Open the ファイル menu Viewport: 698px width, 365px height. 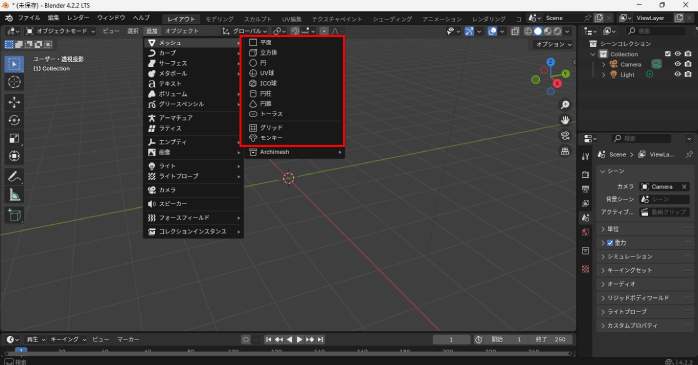coord(29,18)
